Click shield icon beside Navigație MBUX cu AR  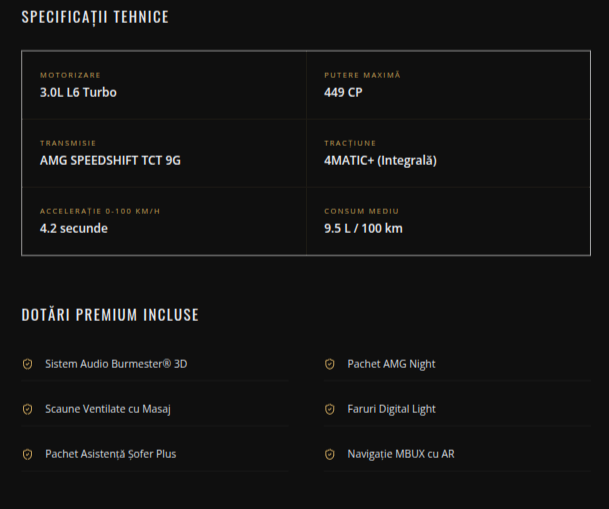330,454
